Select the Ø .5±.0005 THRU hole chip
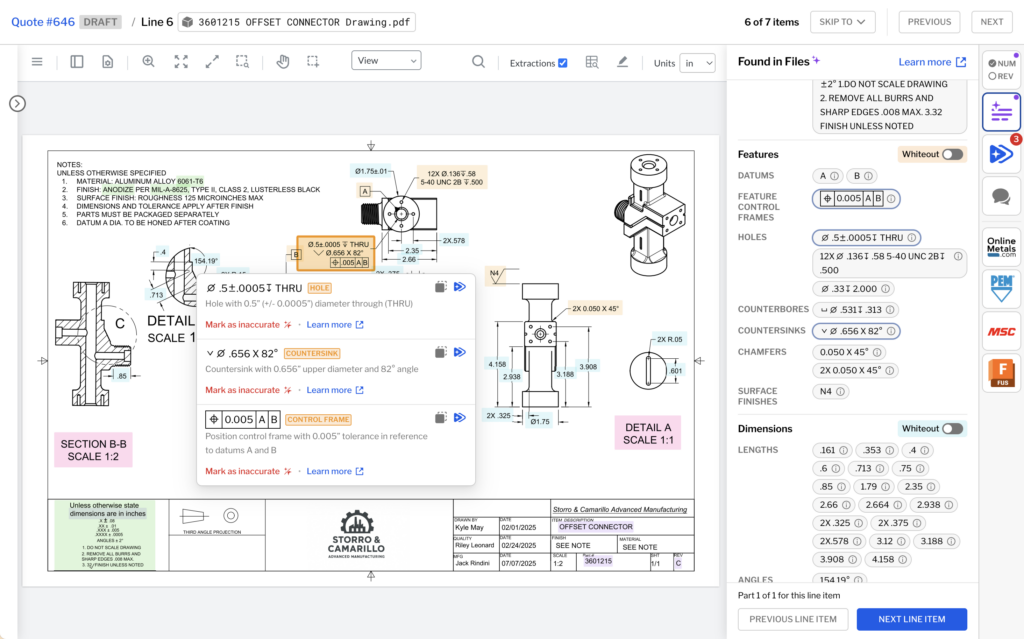Viewport: 1024px width, 639px height. click(x=866, y=238)
